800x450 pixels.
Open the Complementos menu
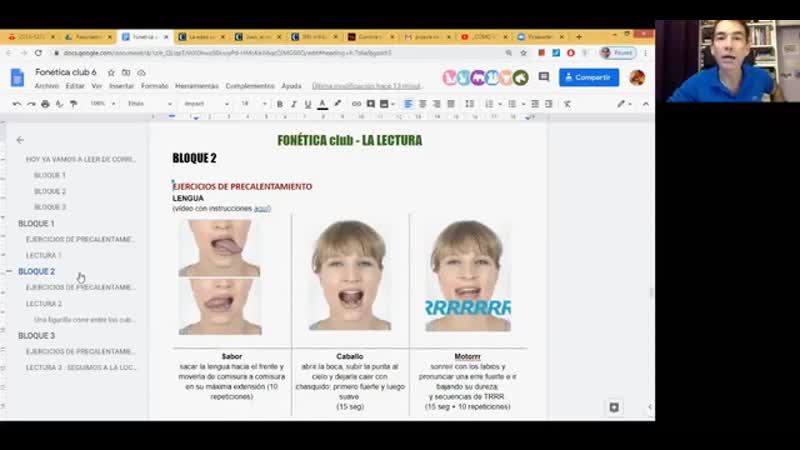(x=250, y=86)
